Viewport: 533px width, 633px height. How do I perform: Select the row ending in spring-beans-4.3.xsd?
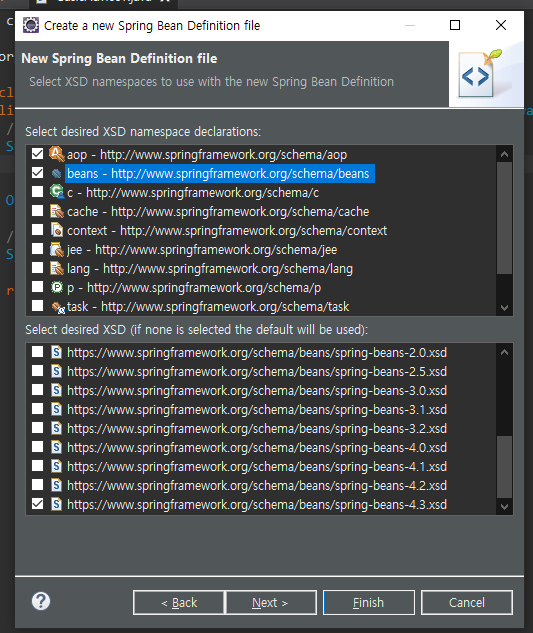(x=257, y=505)
